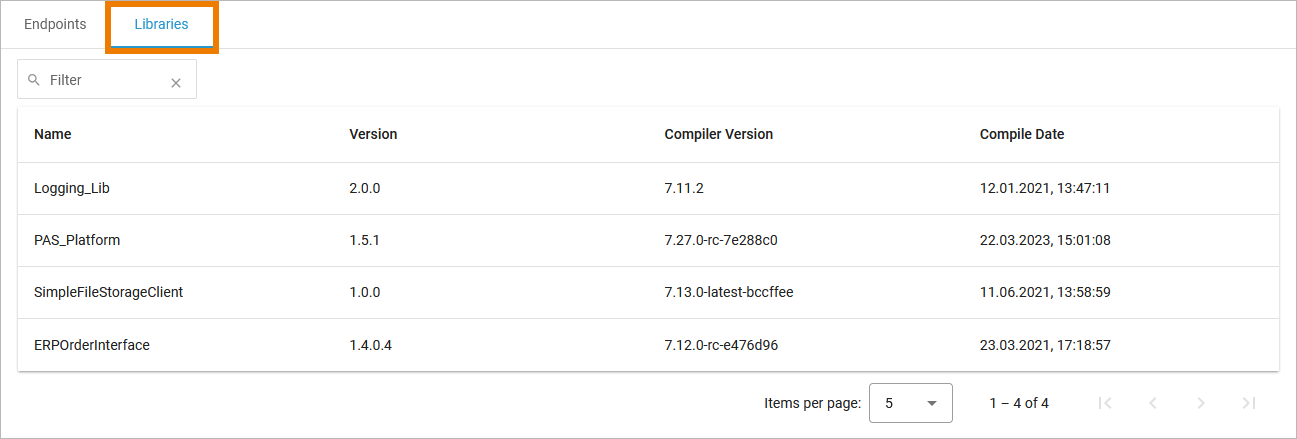
Task: Jump to the last page
Action: (1249, 403)
